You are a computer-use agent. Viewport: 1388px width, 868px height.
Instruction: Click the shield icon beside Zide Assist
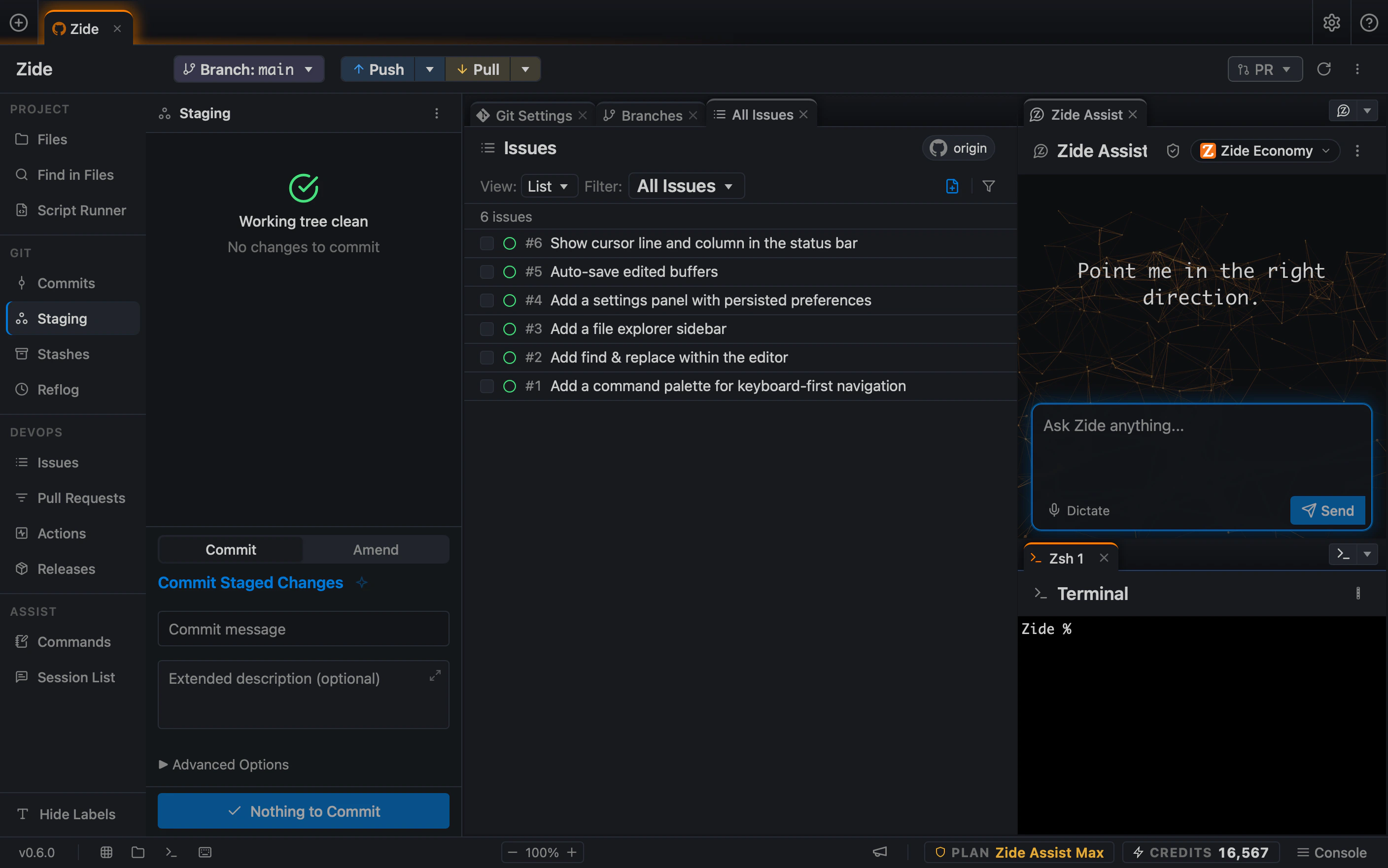coord(1173,150)
